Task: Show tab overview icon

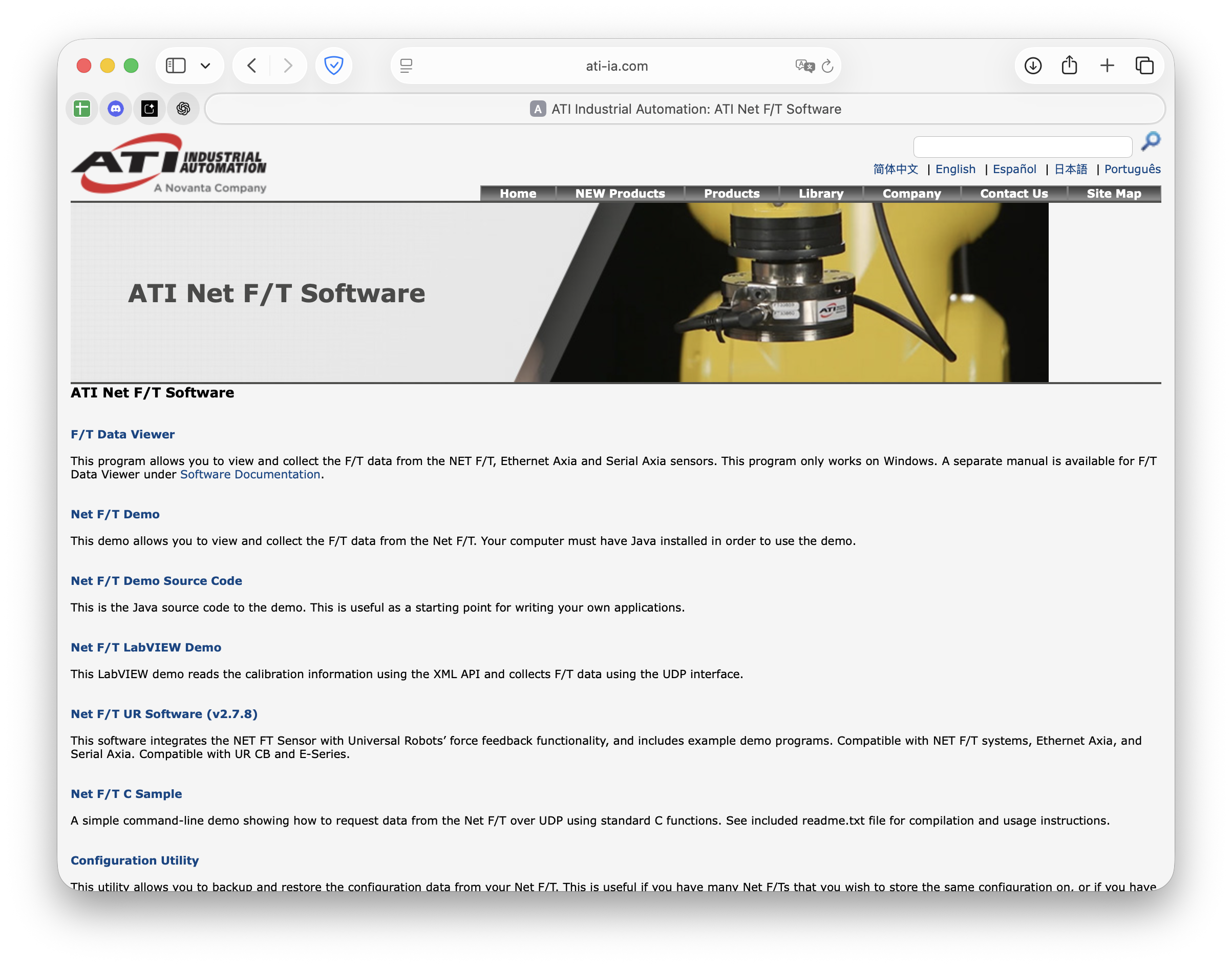Action: [x=1144, y=66]
